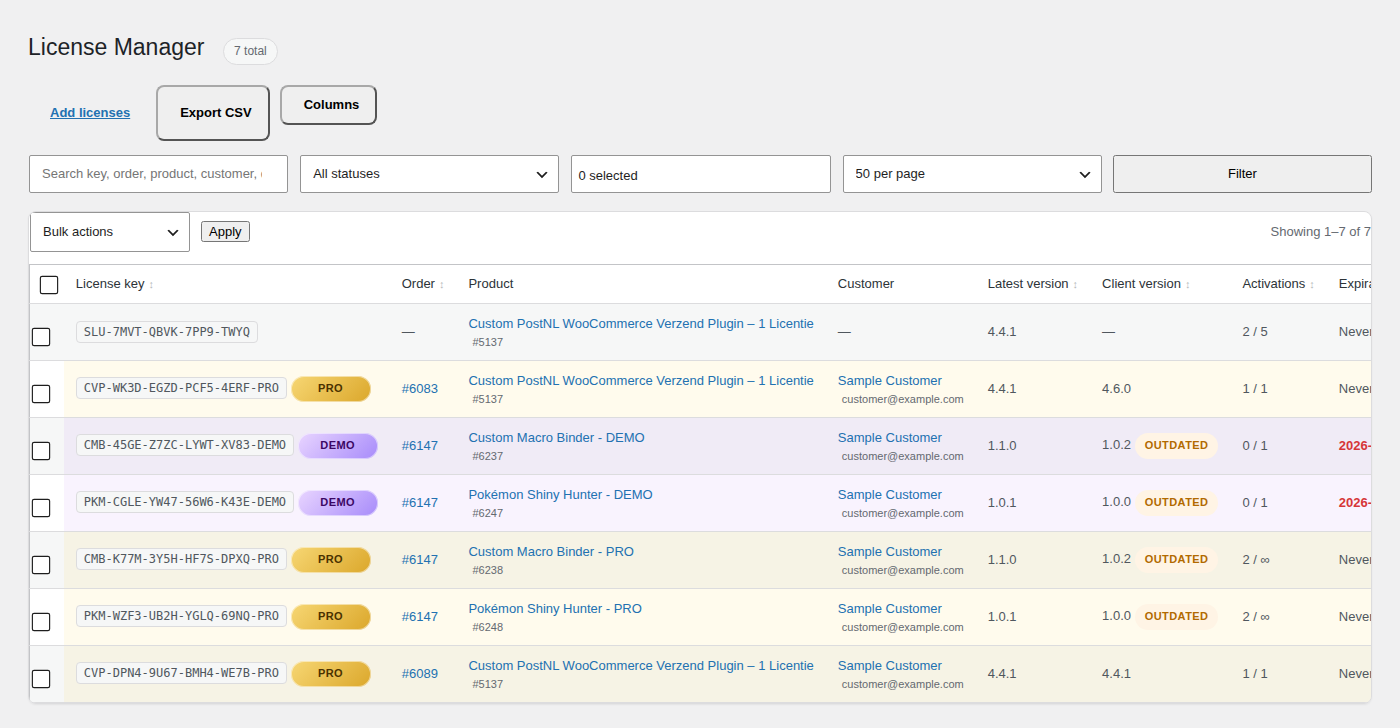Click OUTDATED badge in Custom Macro Binder - DEMO row
Screen dimensions: 1400x728
tap(1176, 446)
